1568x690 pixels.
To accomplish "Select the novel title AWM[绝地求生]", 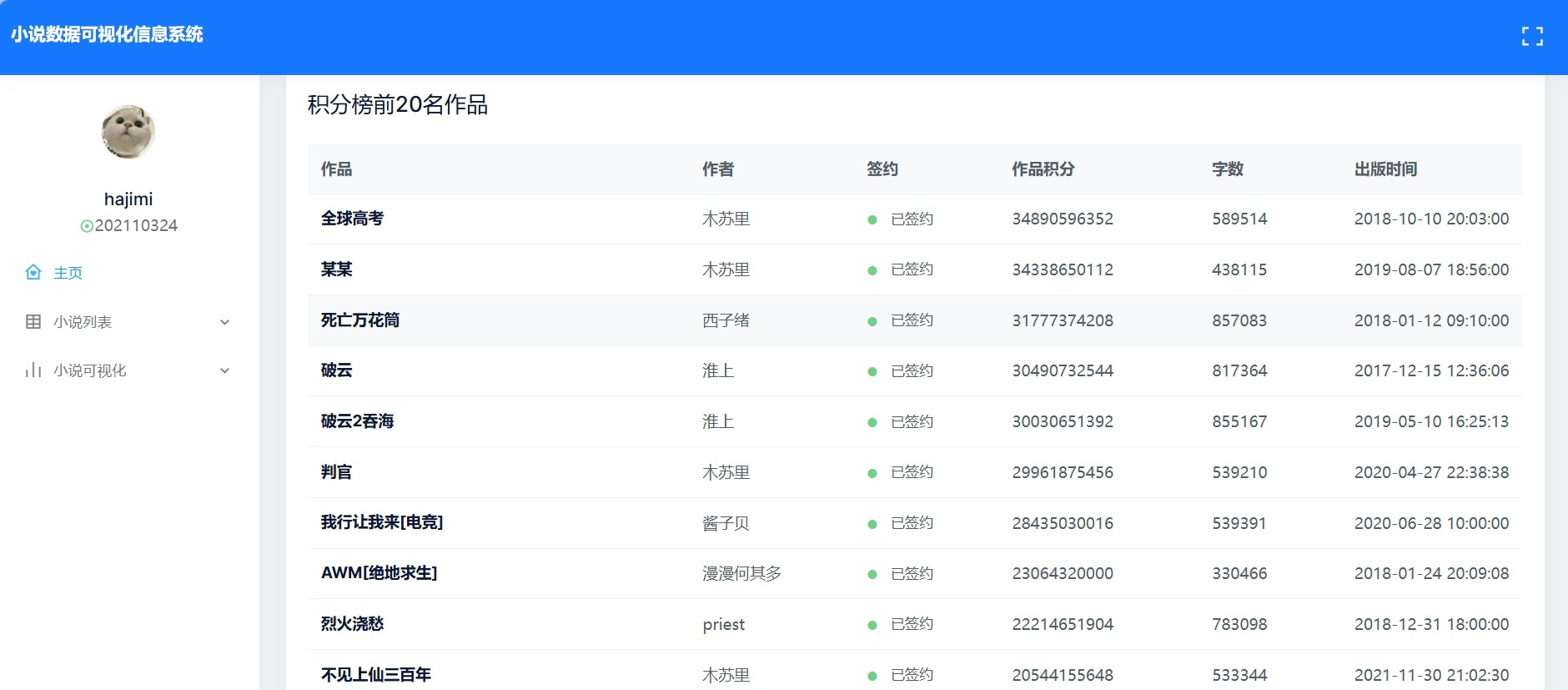I will click(379, 573).
